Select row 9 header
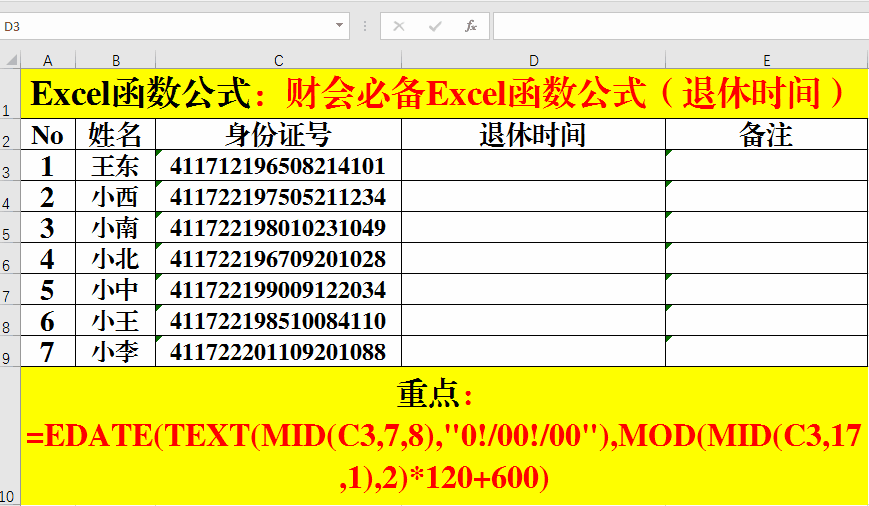The width and height of the screenshot is (869, 506). 10,351
